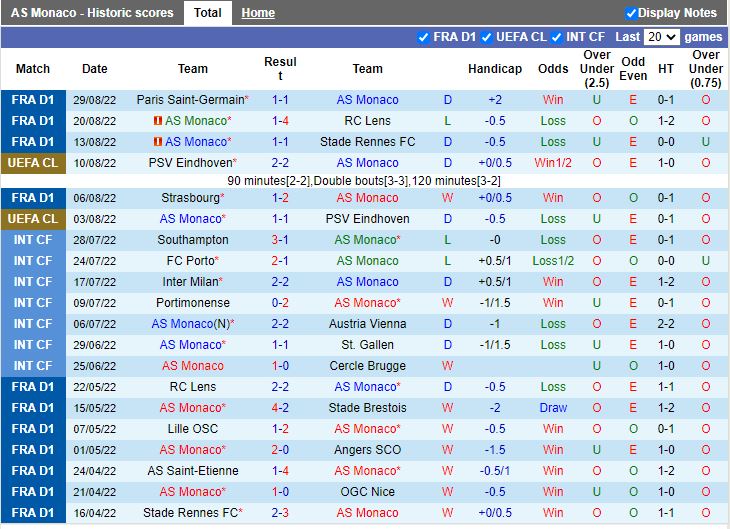Click red card icon in 20/08/22 row
Image resolution: width=730 pixels, height=529 pixels.
click(x=158, y=121)
